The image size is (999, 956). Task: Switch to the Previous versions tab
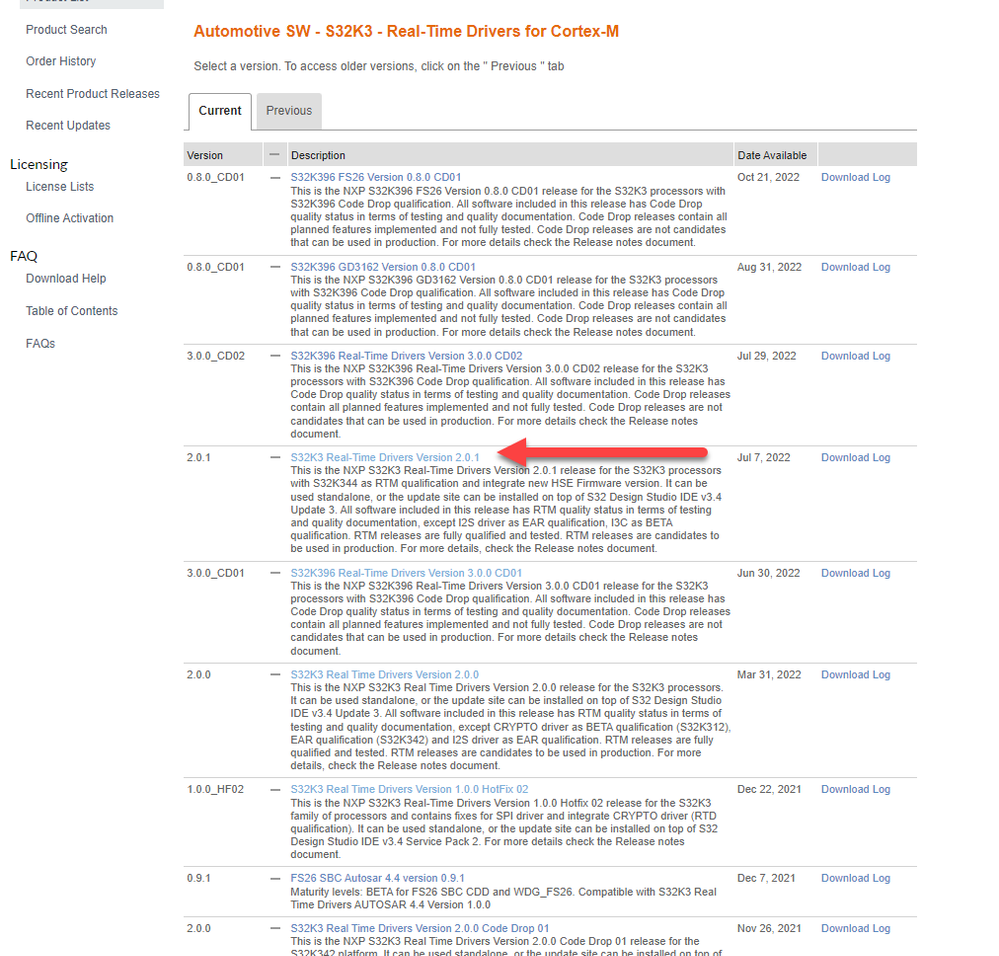[289, 111]
